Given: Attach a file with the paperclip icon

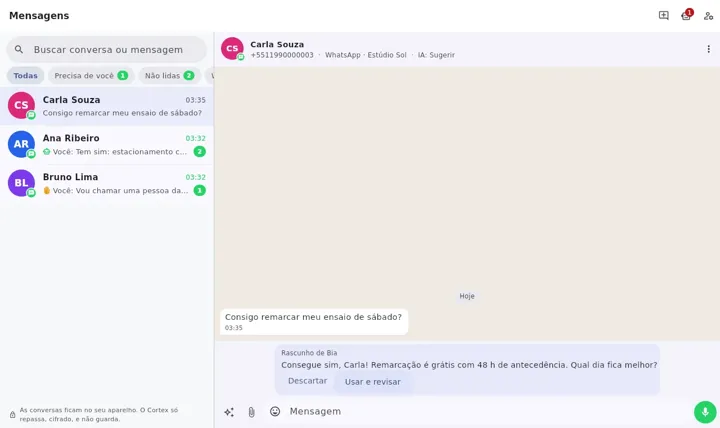Looking at the screenshot, I should click(251, 412).
